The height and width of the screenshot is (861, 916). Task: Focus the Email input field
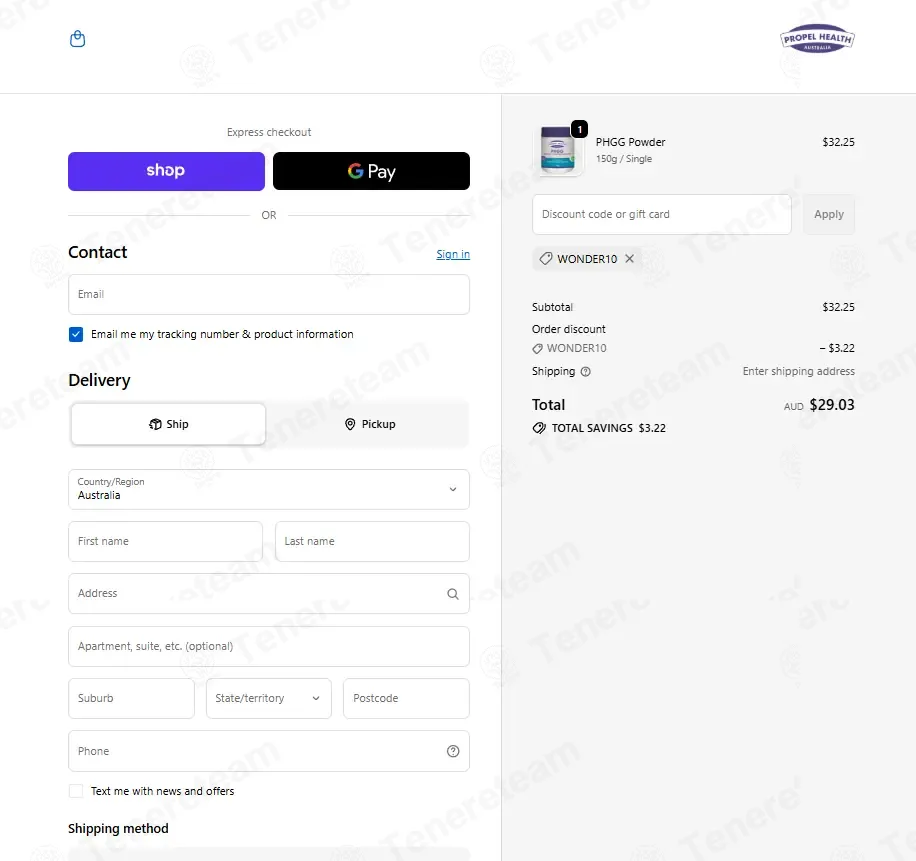coord(269,294)
